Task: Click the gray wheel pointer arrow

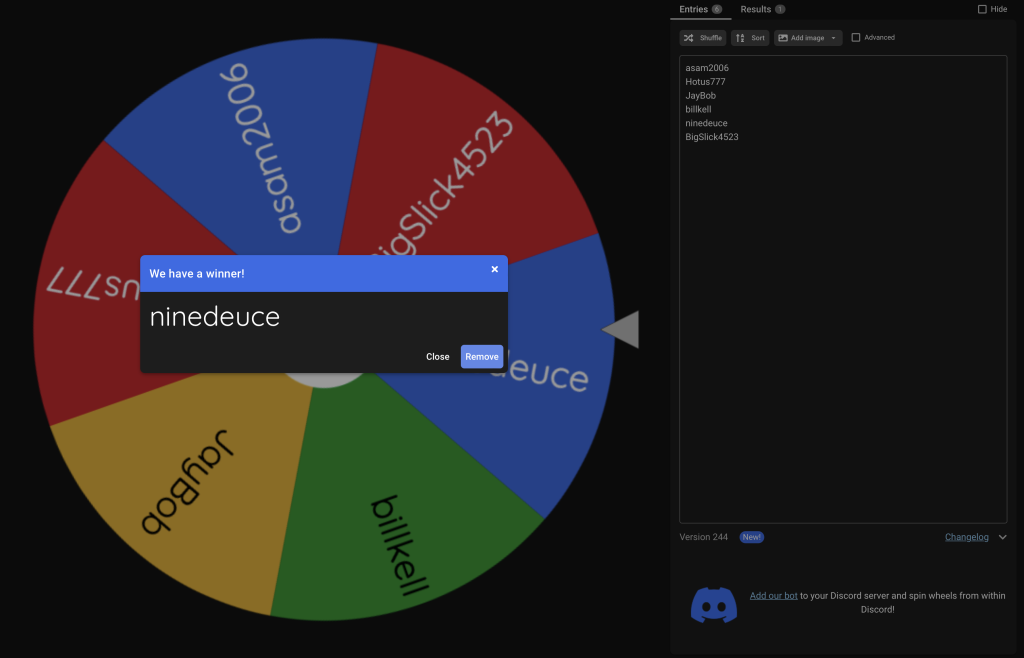Action: click(x=621, y=330)
